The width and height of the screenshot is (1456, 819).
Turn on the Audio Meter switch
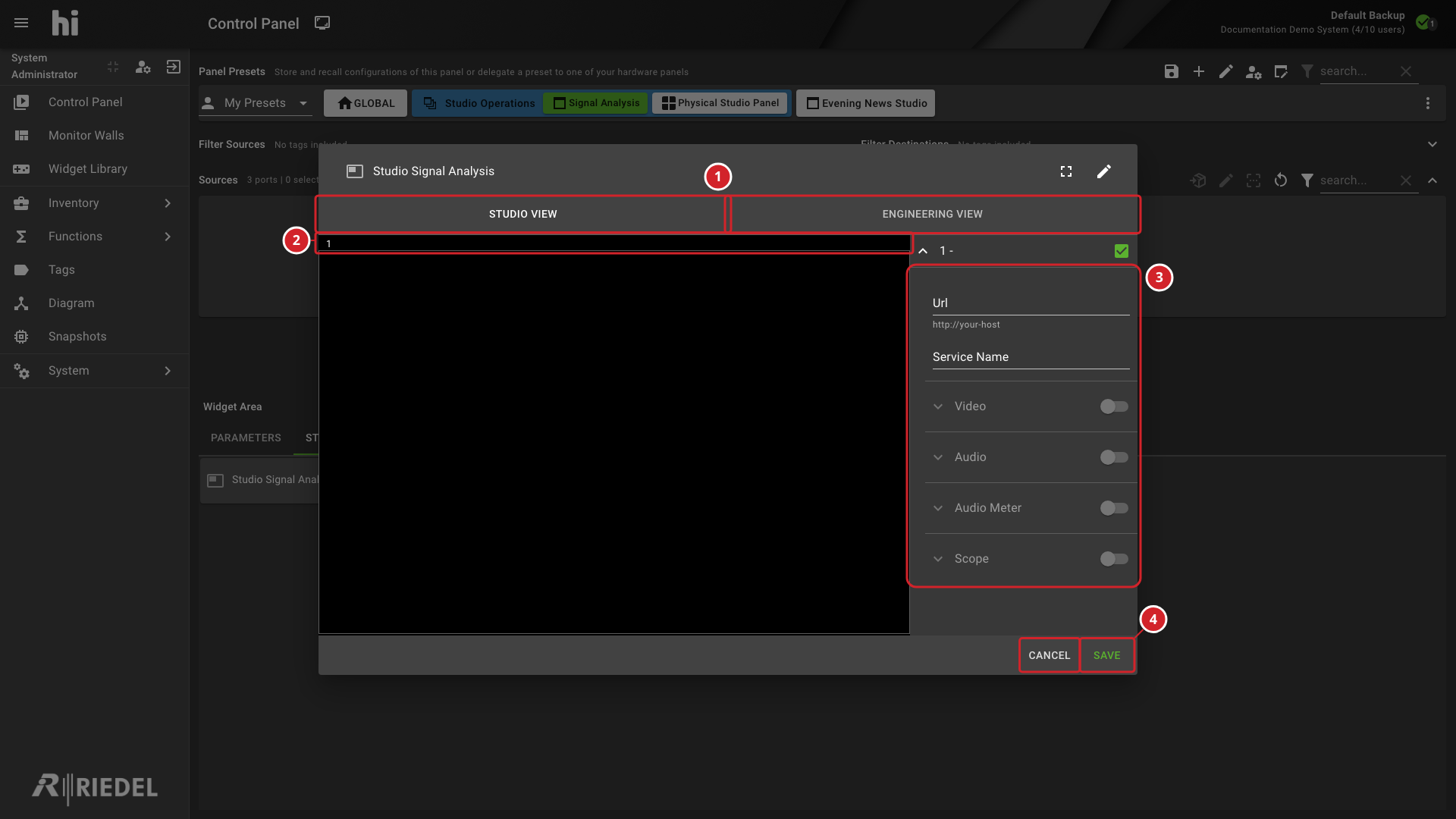tap(1114, 508)
